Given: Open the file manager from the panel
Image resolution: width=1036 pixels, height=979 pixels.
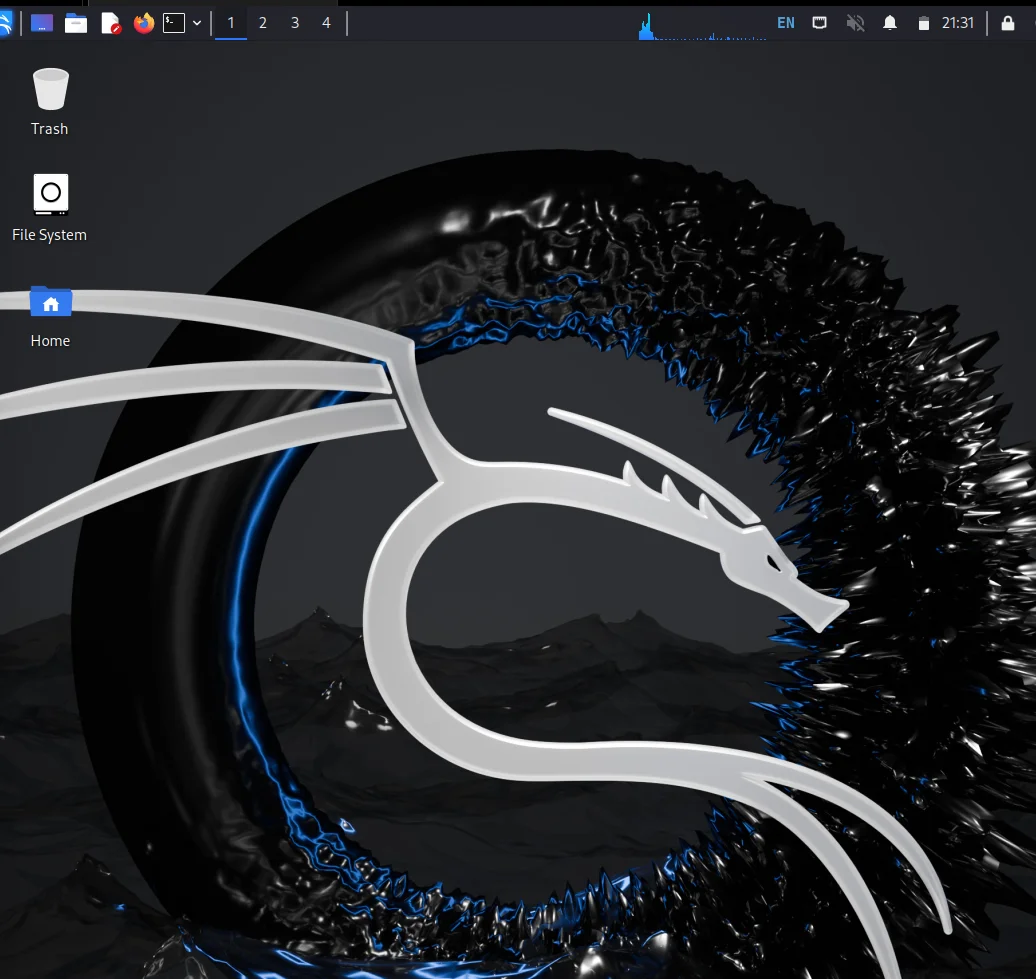Looking at the screenshot, I should pos(76,23).
